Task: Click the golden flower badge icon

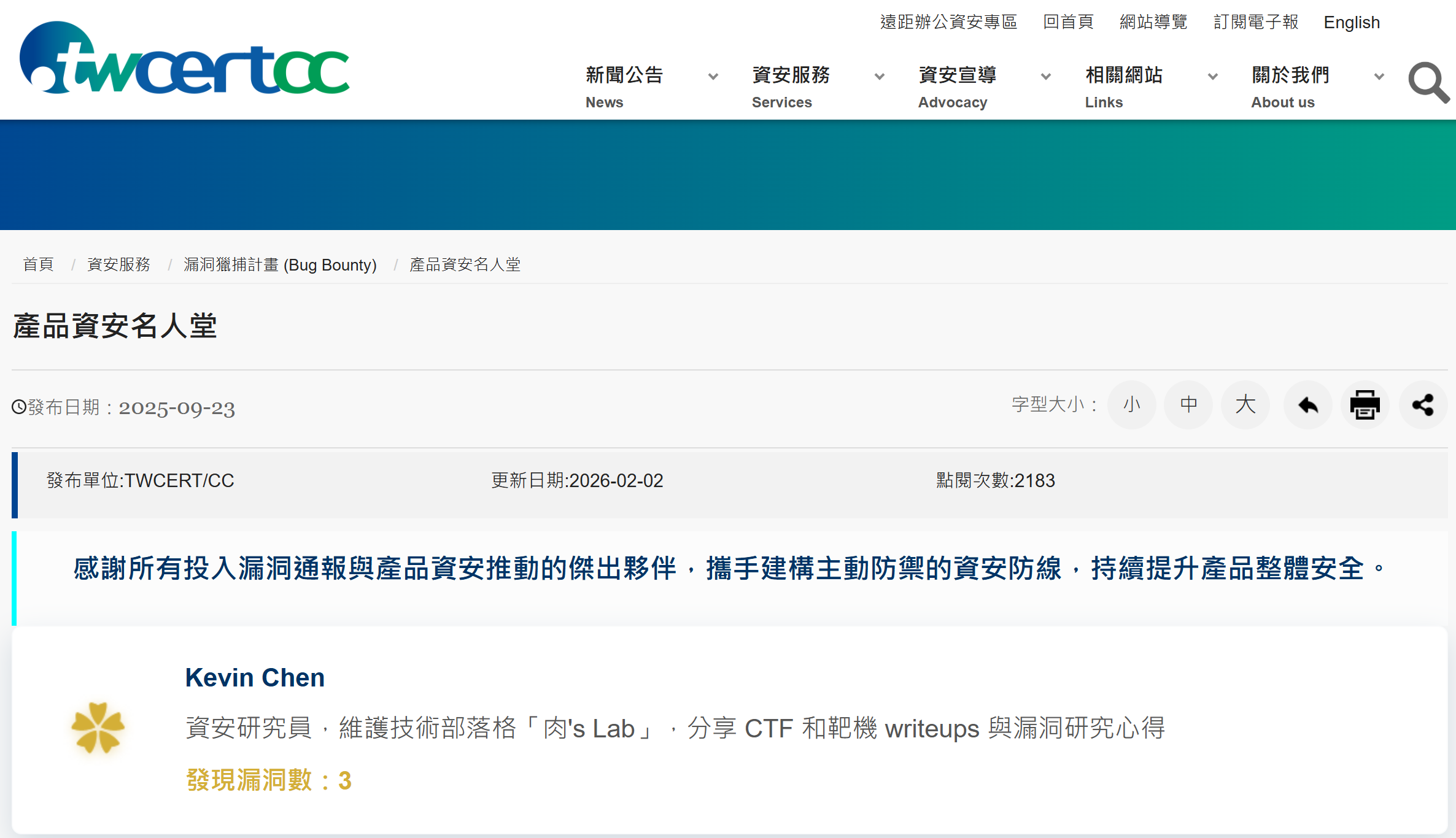Action: click(98, 728)
